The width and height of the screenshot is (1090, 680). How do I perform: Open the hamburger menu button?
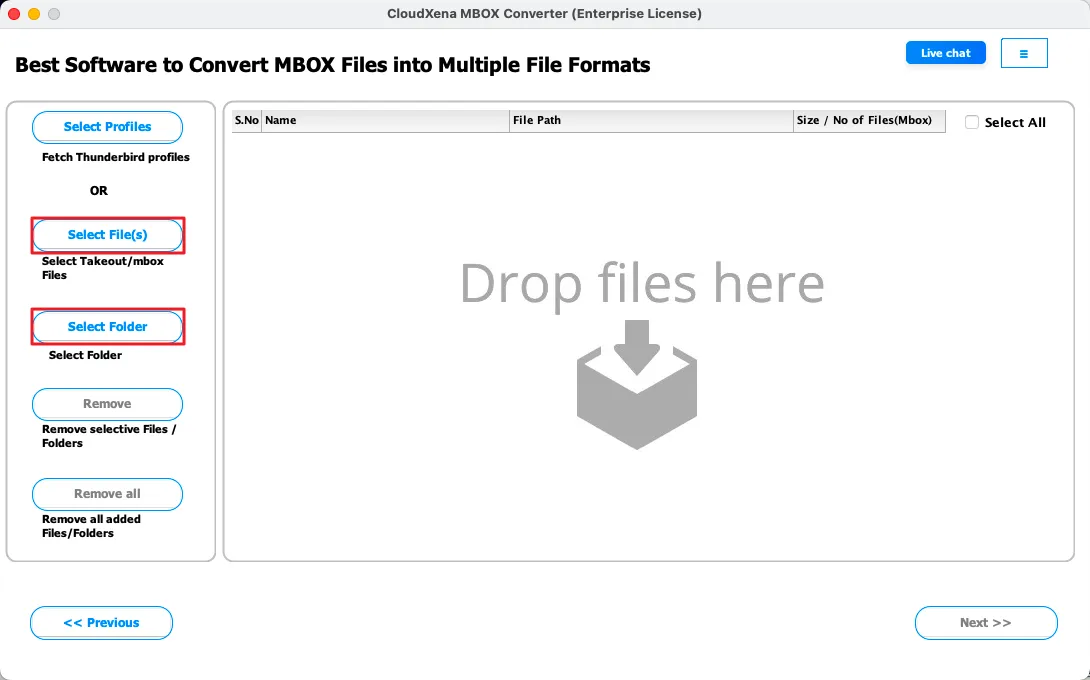[1023, 53]
